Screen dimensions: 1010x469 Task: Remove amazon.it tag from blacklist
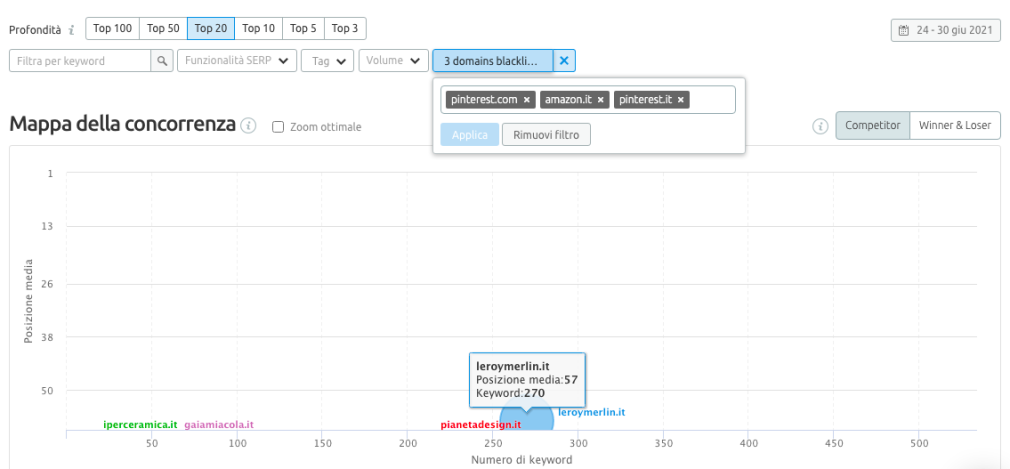tap(600, 100)
